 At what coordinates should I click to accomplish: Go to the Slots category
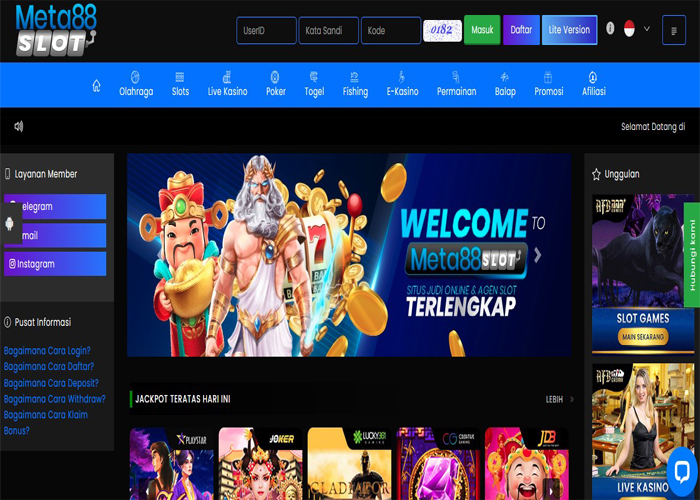pyautogui.click(x=180, y=84)
